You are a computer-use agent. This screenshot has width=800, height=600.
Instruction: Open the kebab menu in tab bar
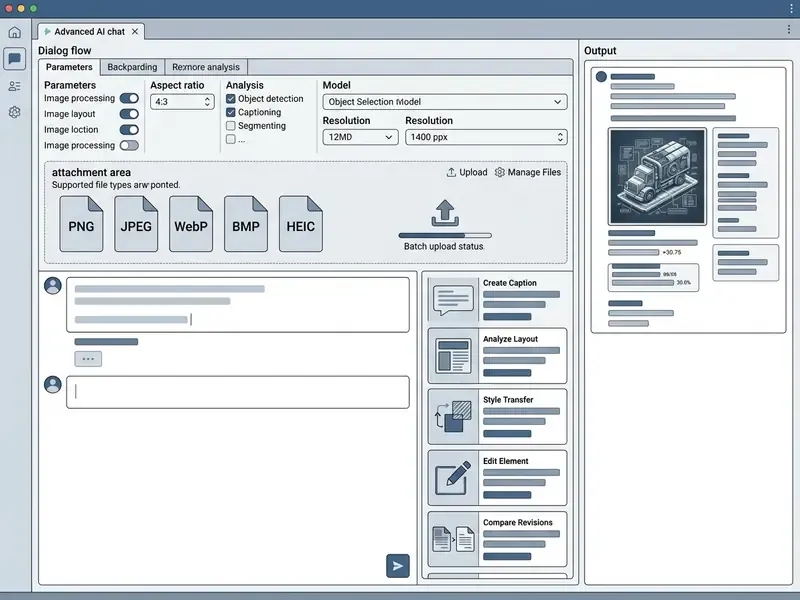pos(789,30)
